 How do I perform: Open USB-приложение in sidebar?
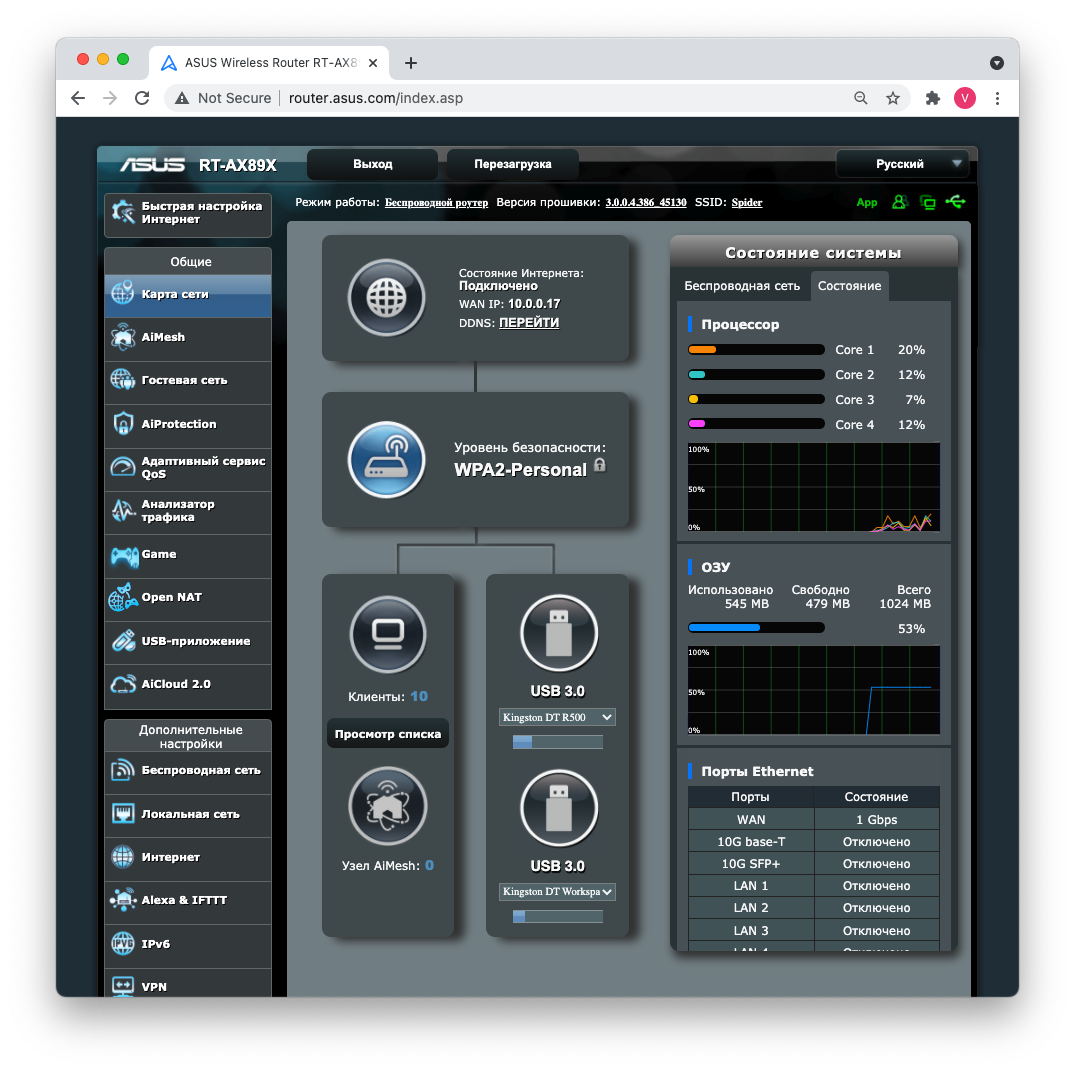pos(188,642)
